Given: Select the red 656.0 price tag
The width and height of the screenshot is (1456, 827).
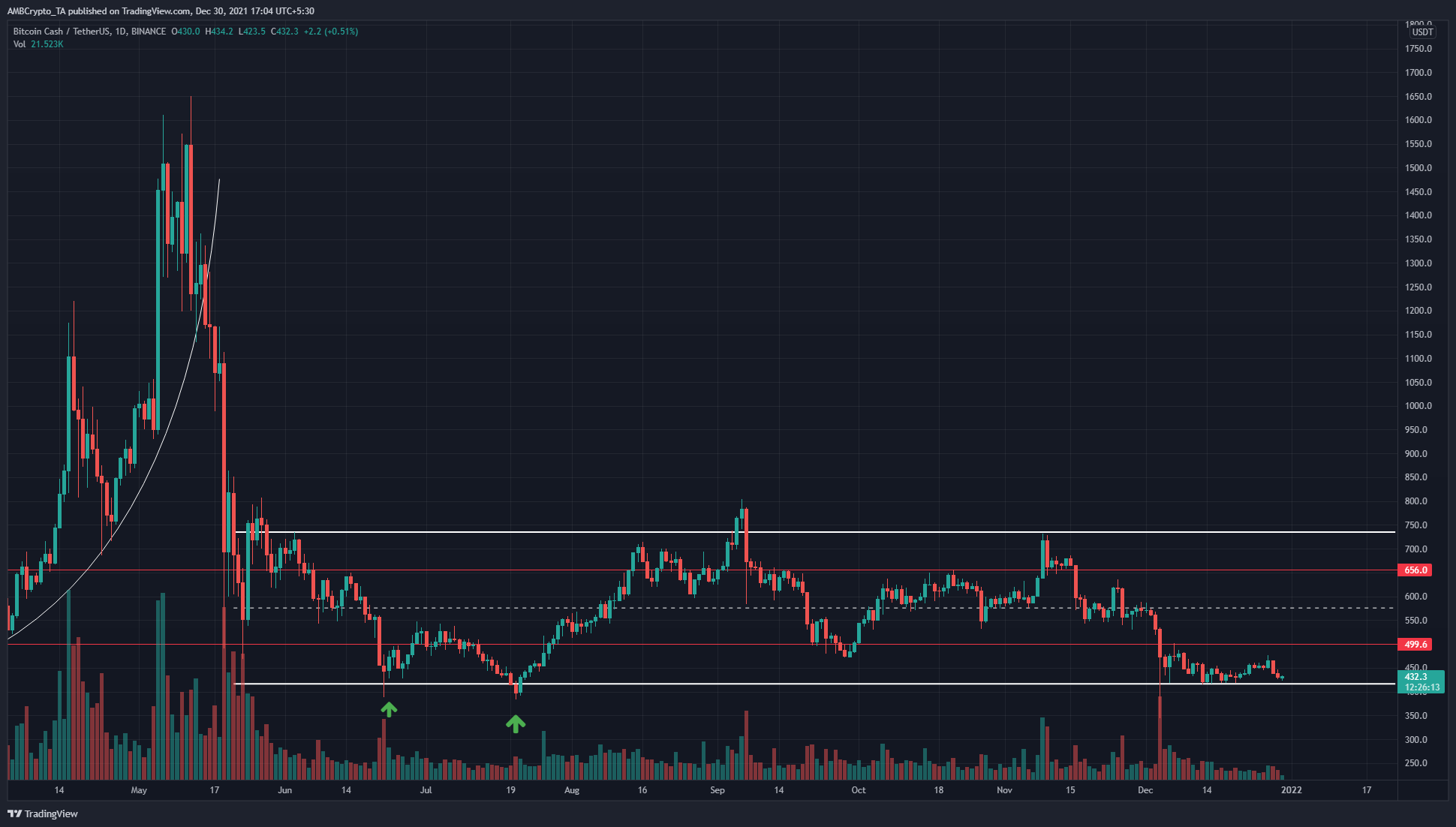Looking at the screenshot, I should click(x=1416, y=570).
